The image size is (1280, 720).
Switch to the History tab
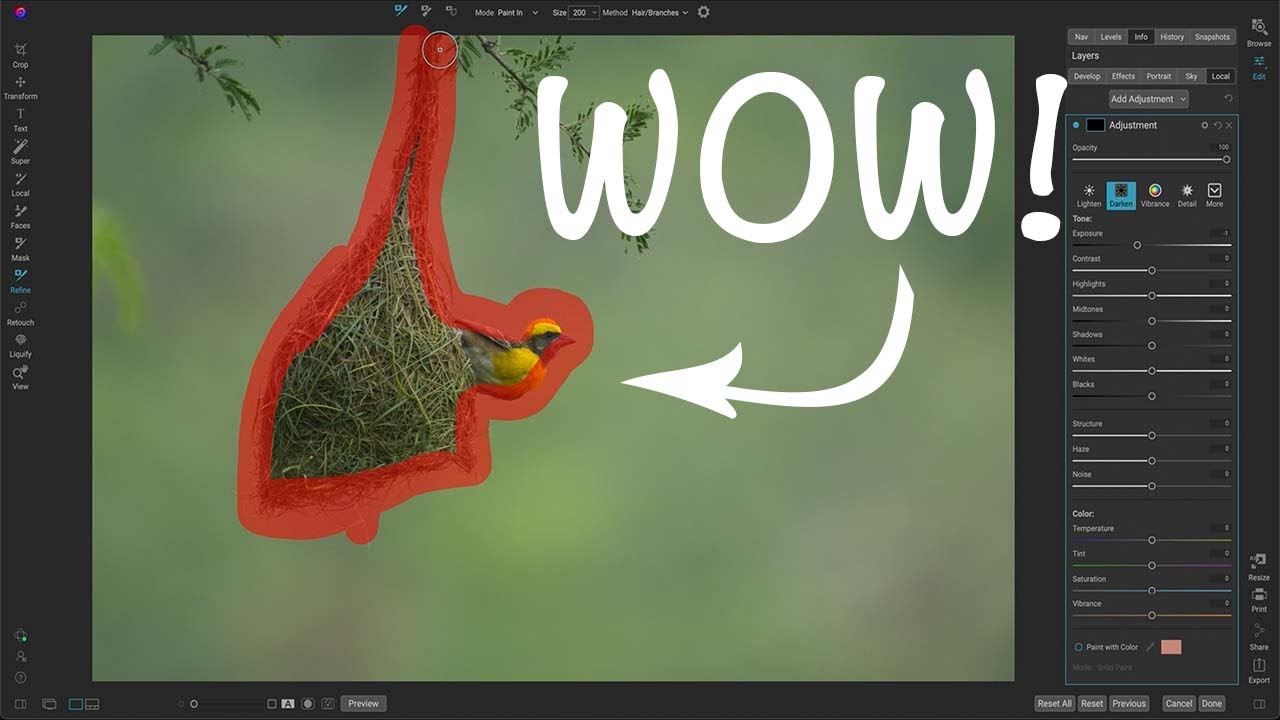1172,37
